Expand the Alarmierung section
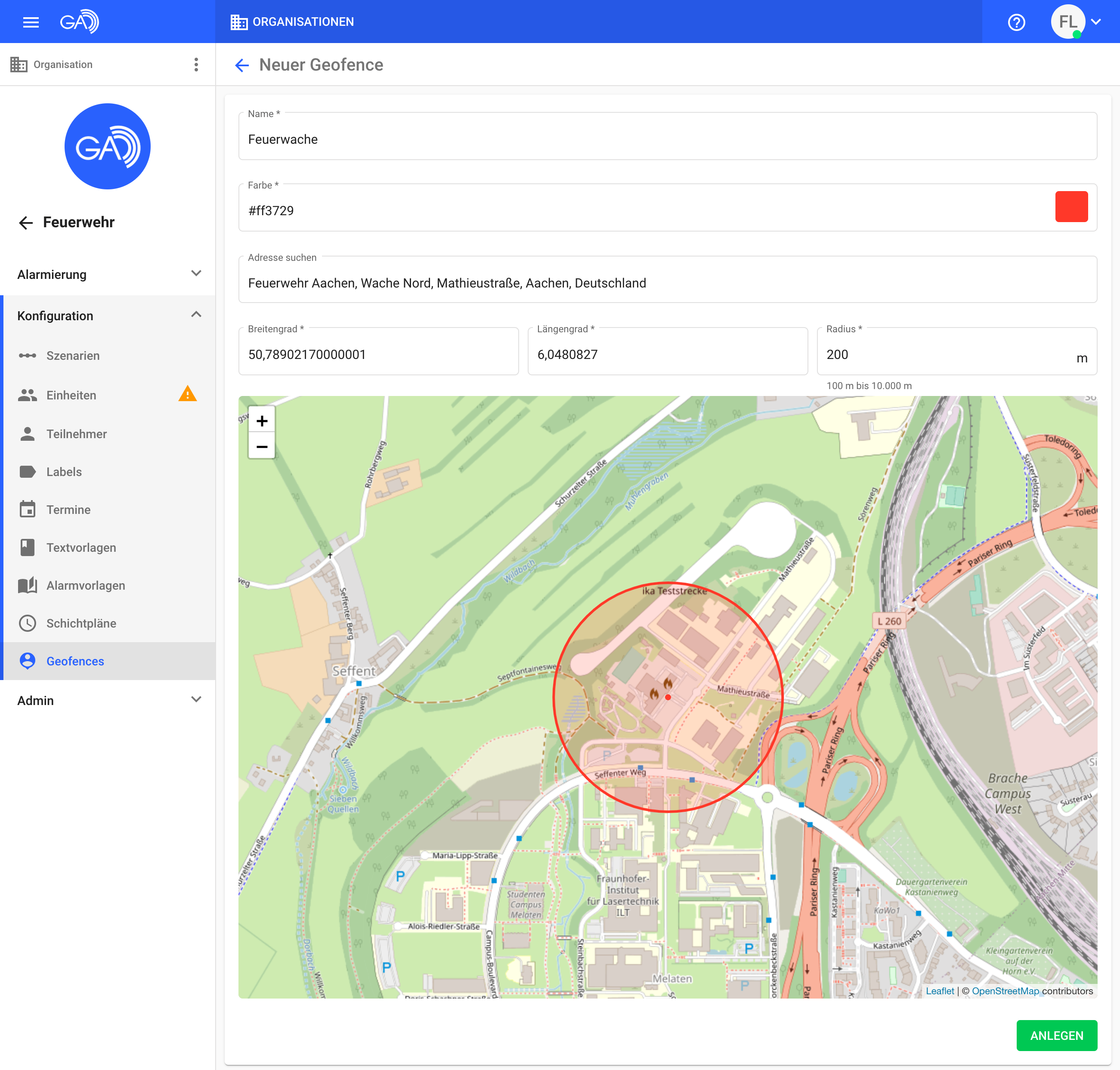The width and height of the screenshot is (1120, 1070). tap(196, 274)
